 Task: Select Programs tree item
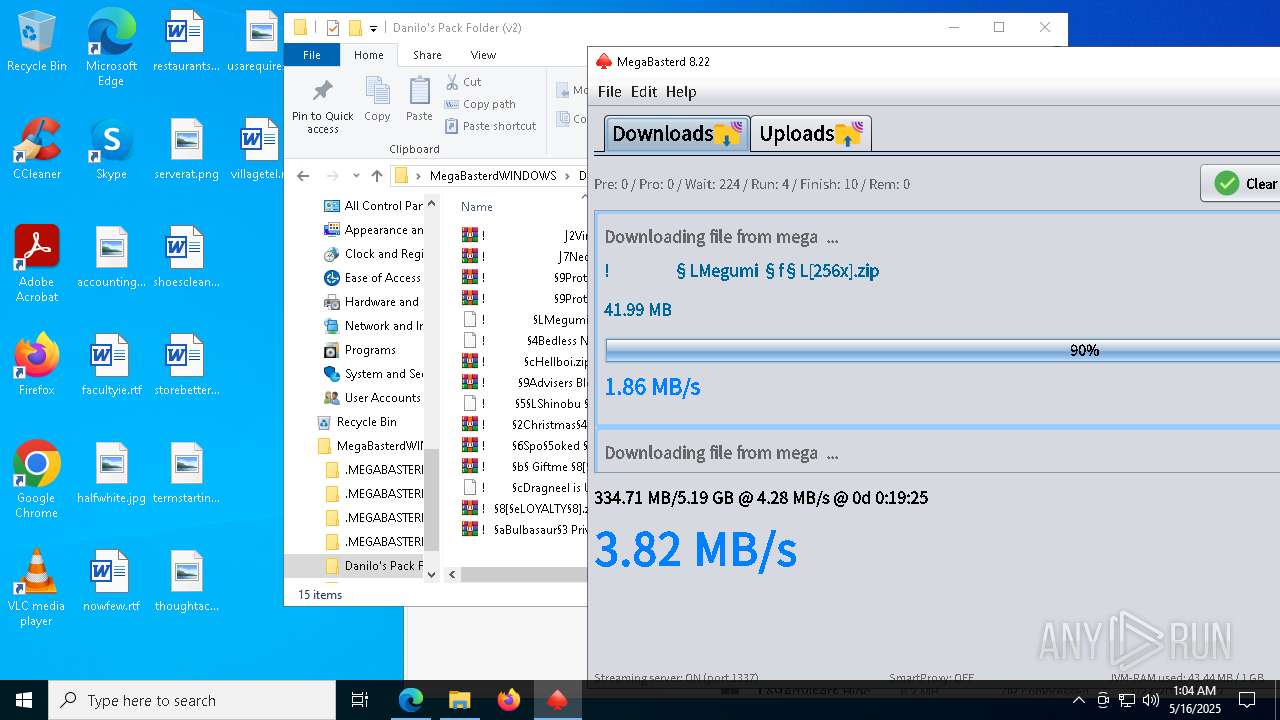click(x=361, y=350)
